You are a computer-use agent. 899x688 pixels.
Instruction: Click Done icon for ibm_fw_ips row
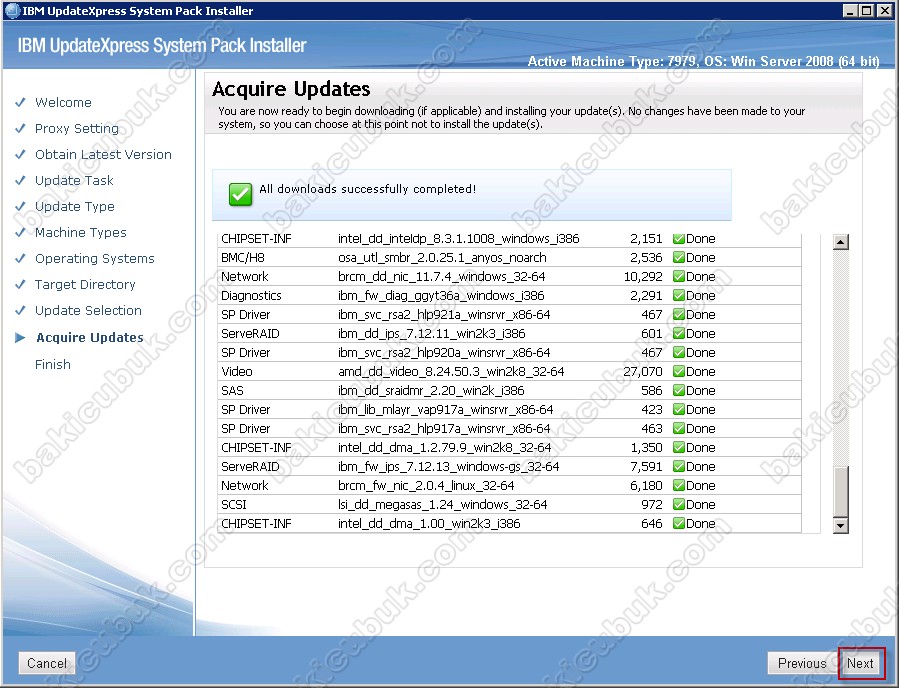(x=679, y=466)
